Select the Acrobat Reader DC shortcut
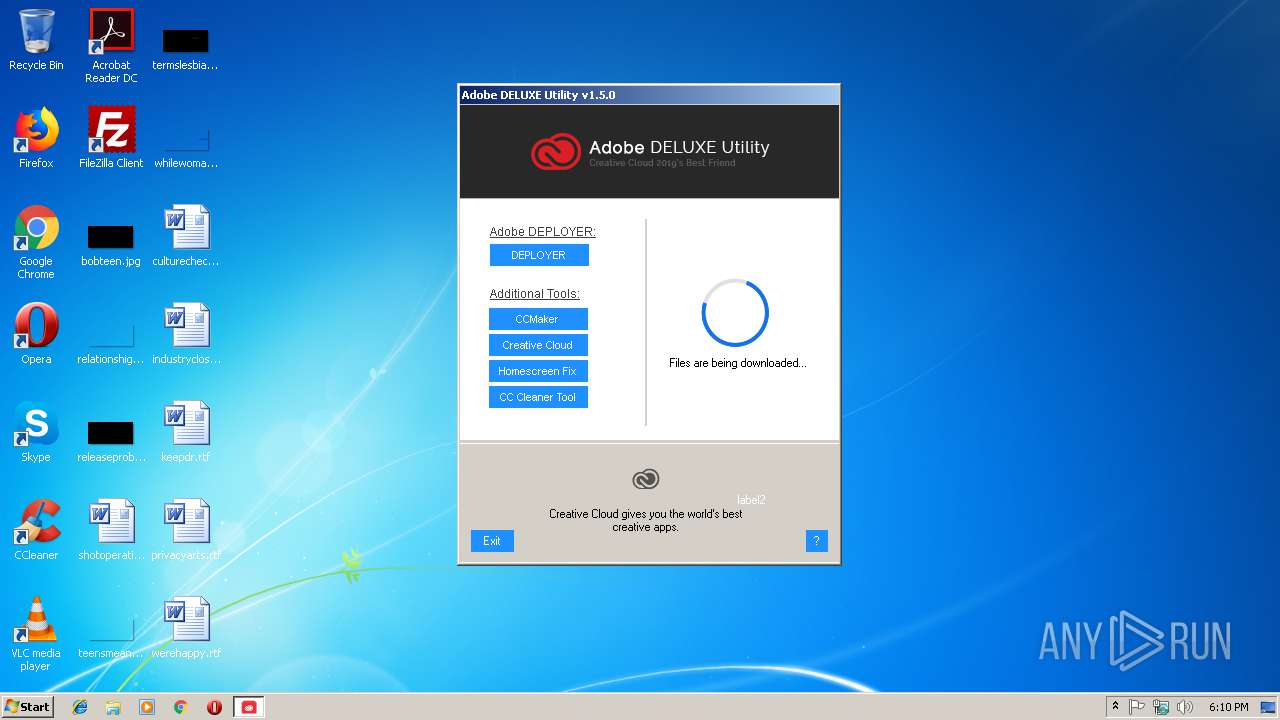 (111, 47)
